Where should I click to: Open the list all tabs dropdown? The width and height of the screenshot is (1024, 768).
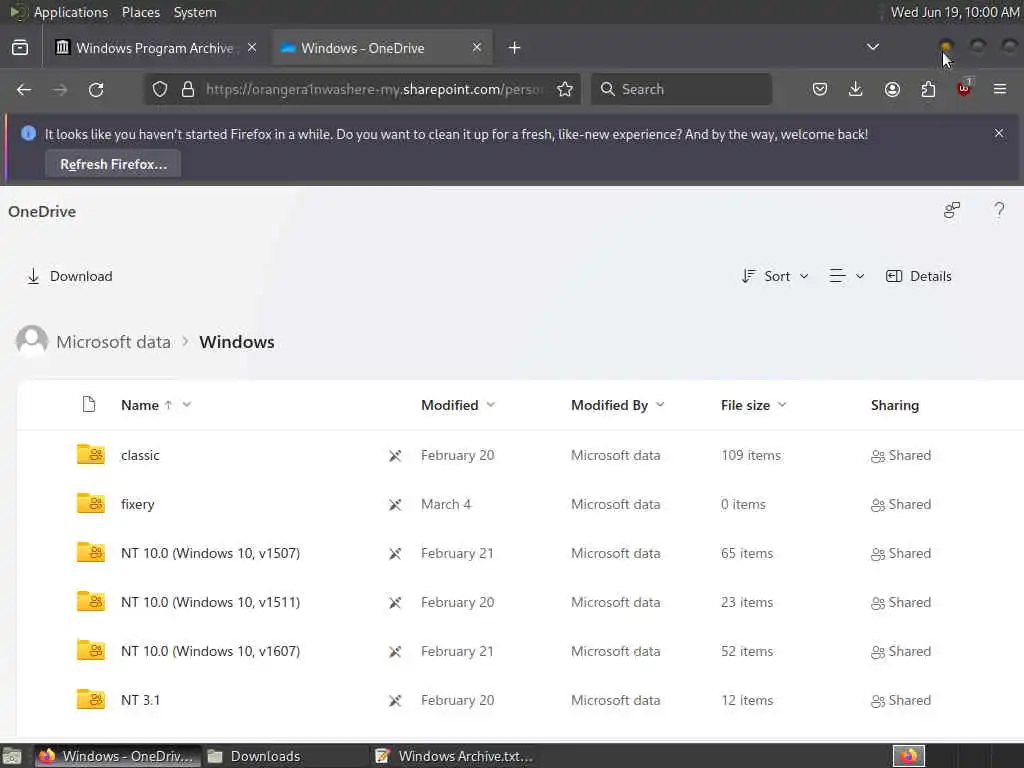click(x=872, y=47)
